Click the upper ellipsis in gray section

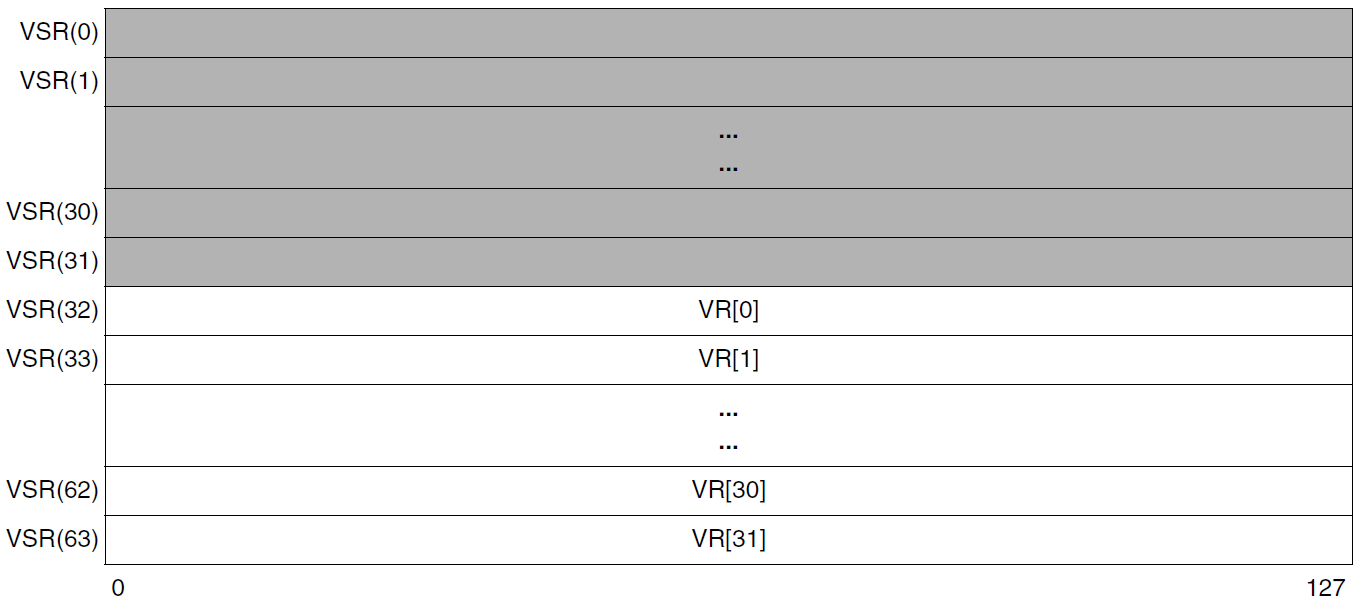pyautogui.click(x=728, y=136)
